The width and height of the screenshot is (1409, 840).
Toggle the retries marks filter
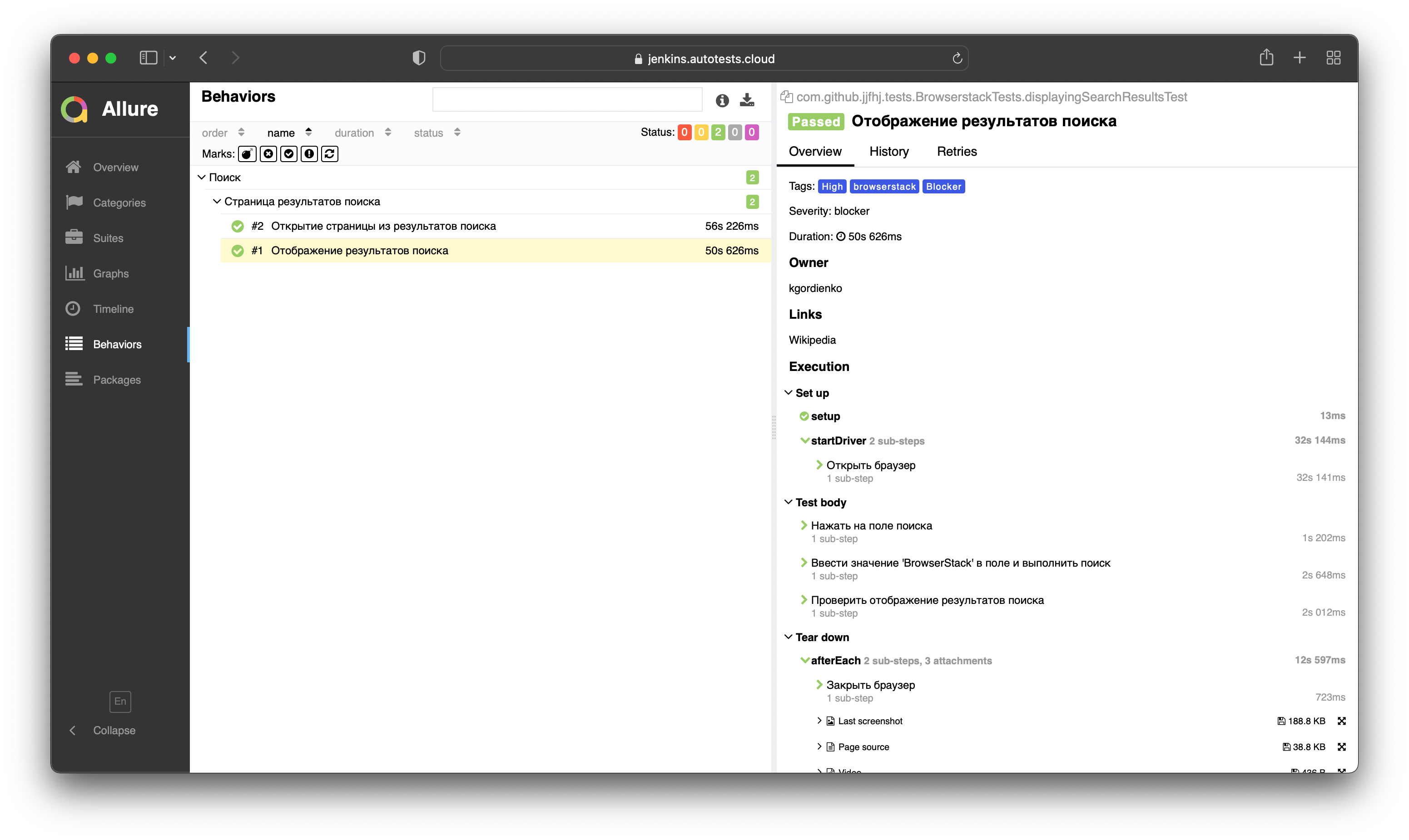point(329,154)
